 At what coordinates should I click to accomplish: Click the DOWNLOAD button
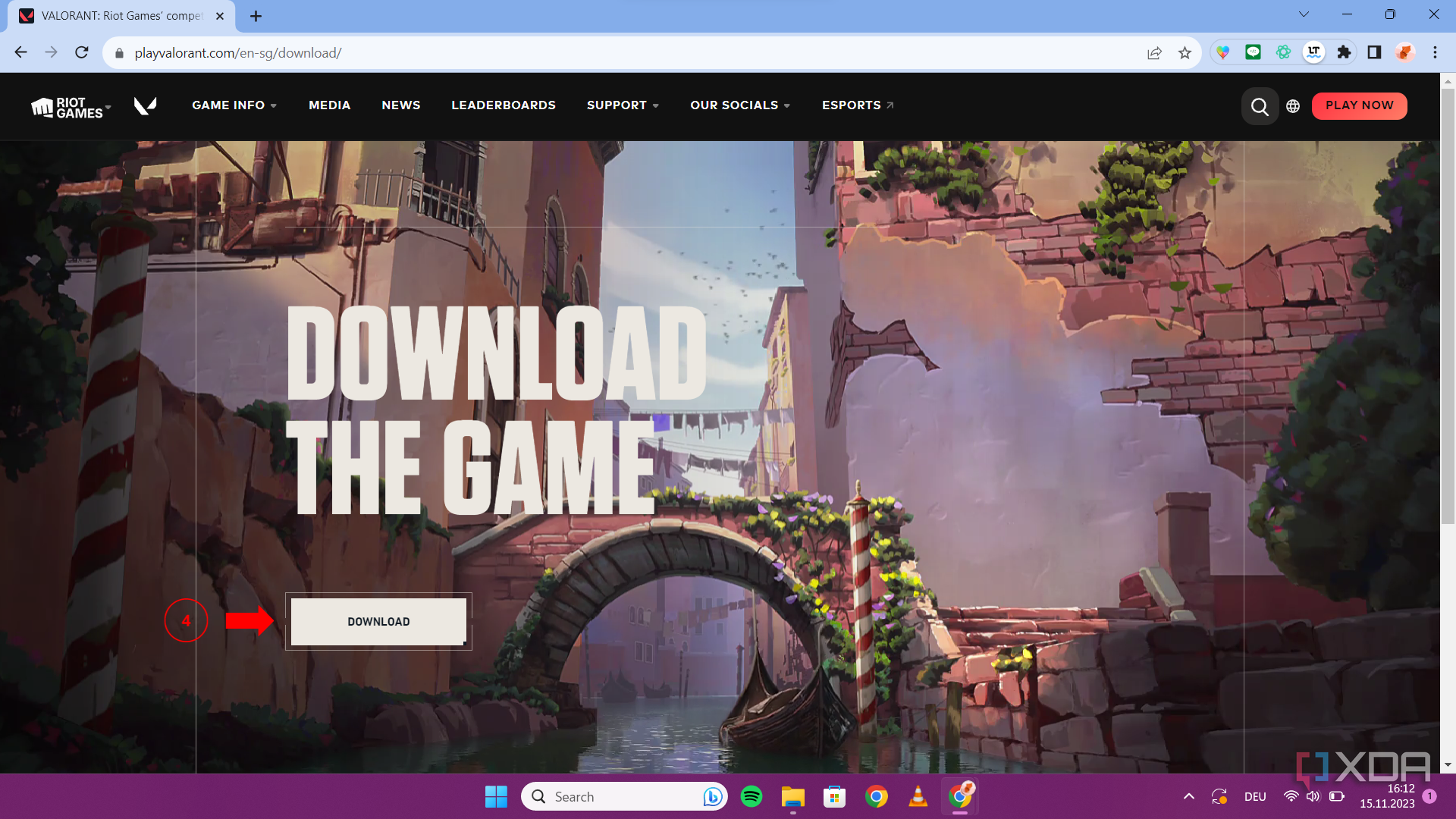pos(378,622)
